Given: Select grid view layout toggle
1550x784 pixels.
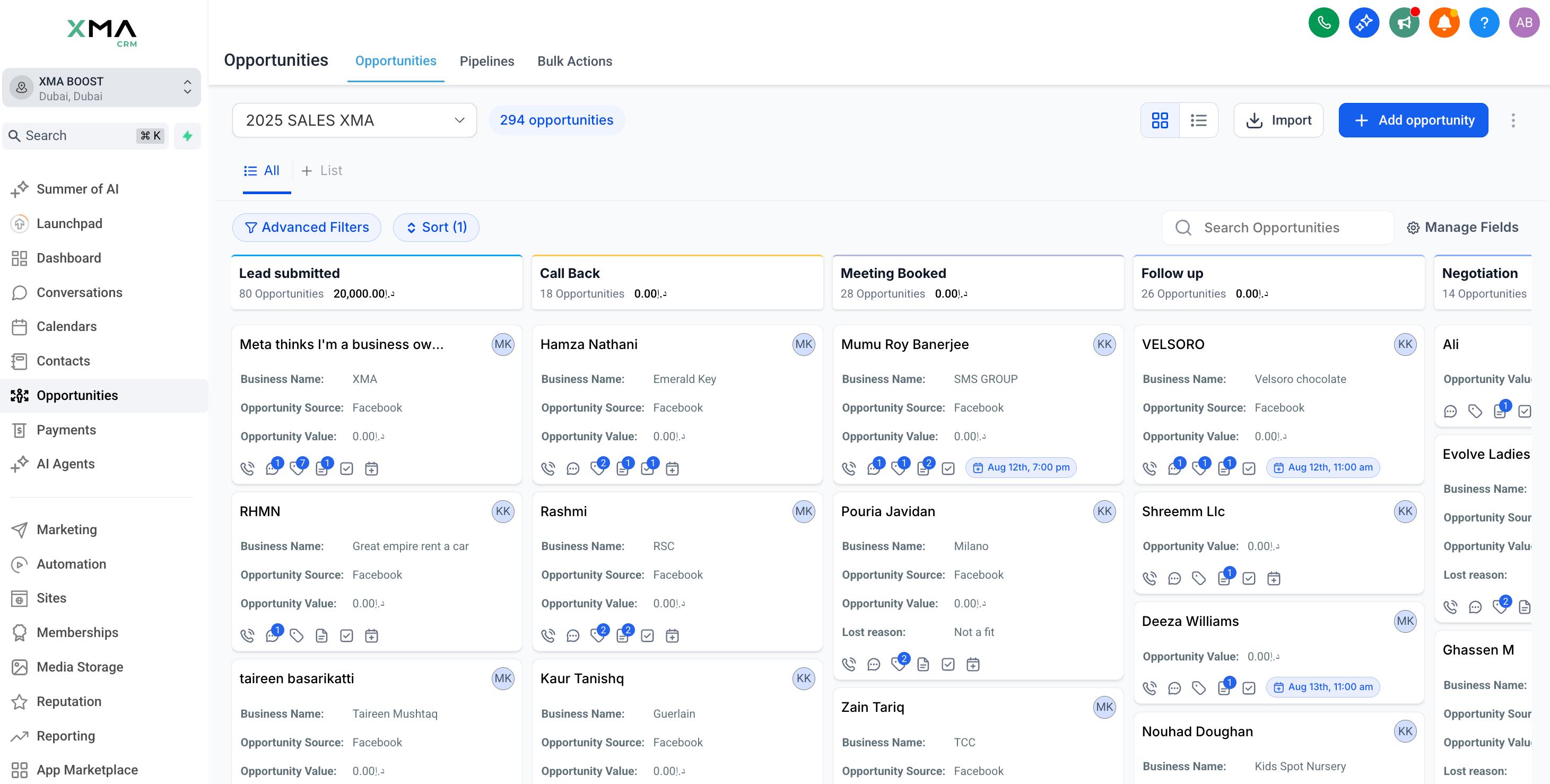Looking at the screenshot, I should [x=1160, y=120].
